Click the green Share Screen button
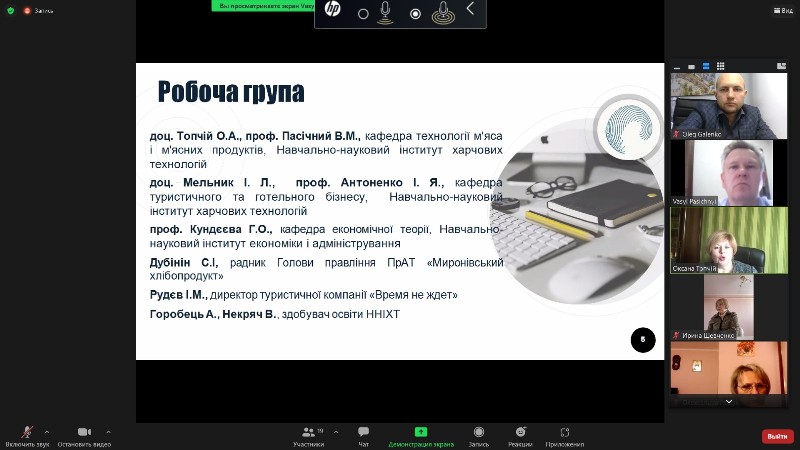 [x=420, y=432]
